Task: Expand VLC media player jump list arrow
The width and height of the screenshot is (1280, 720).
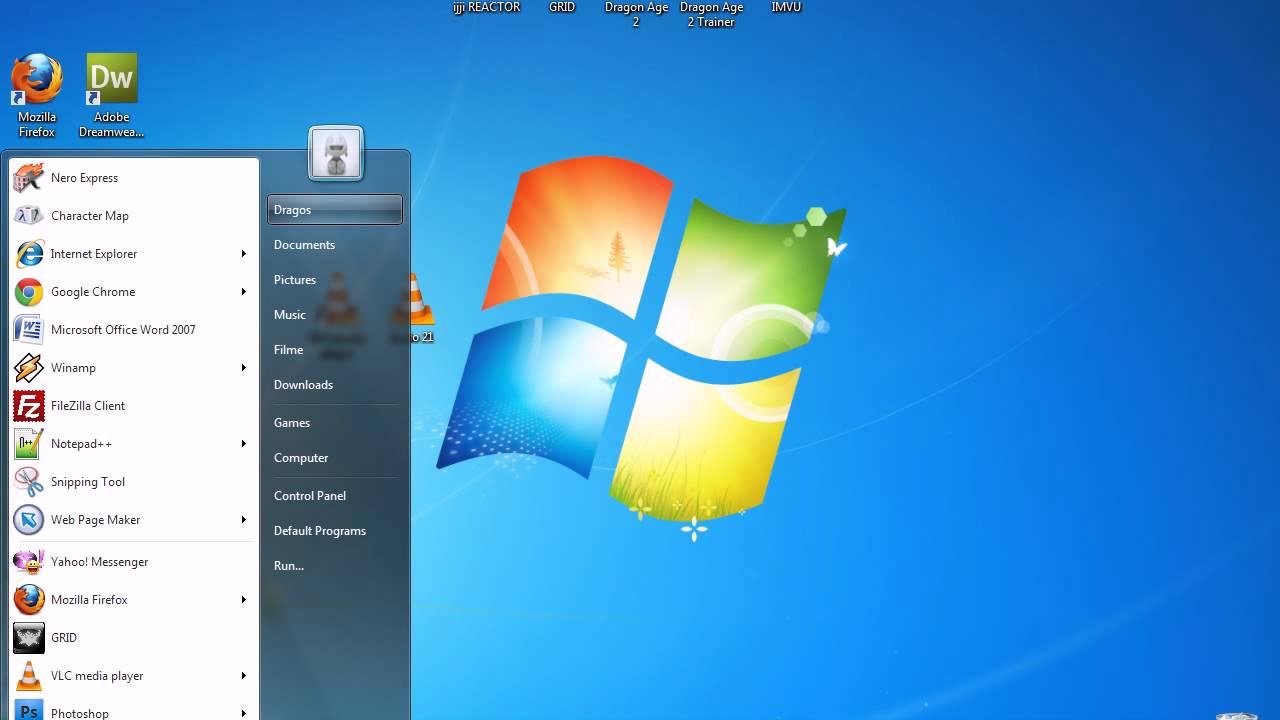Action: (x=243, y=676)
